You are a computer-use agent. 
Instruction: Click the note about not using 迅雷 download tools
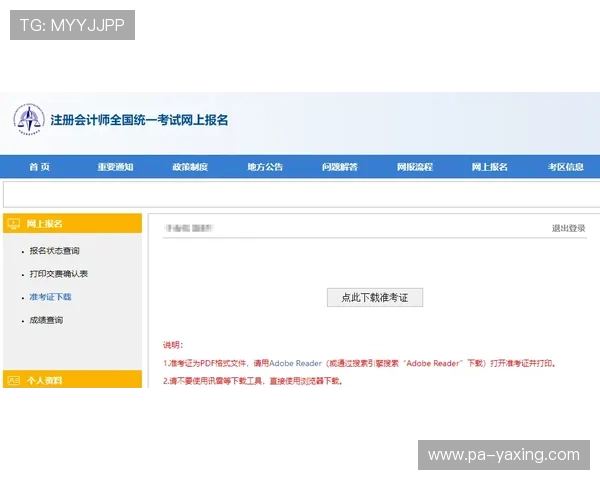click(253, 381)
